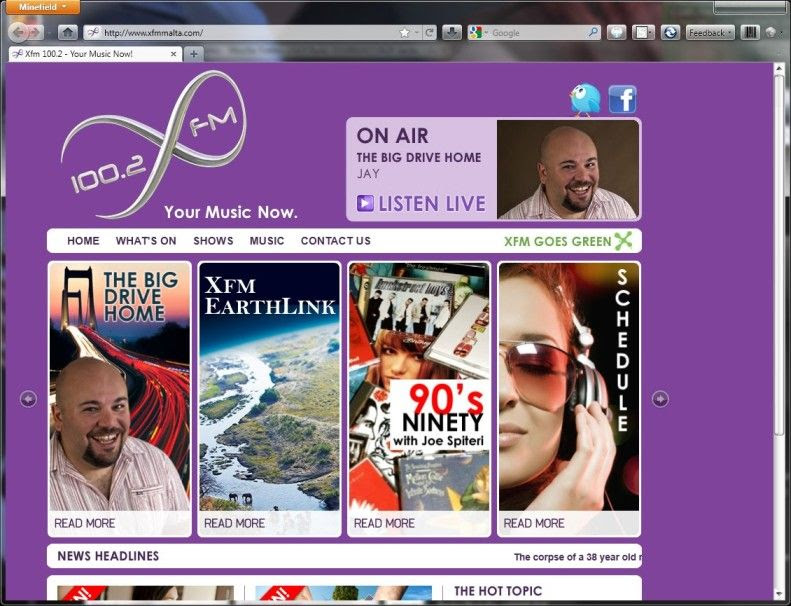
Task: Click the sync toolbar icon
Action: tap(670, 33)
